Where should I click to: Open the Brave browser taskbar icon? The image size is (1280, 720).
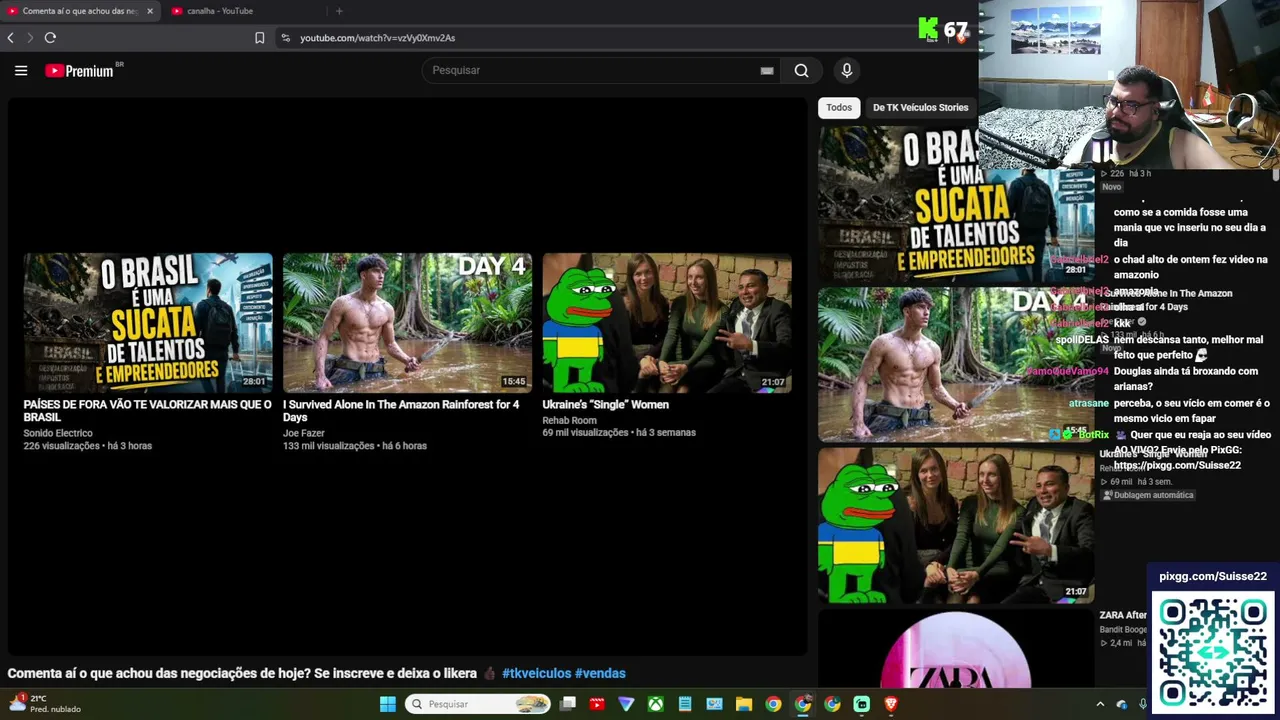(x=891, y=704)
